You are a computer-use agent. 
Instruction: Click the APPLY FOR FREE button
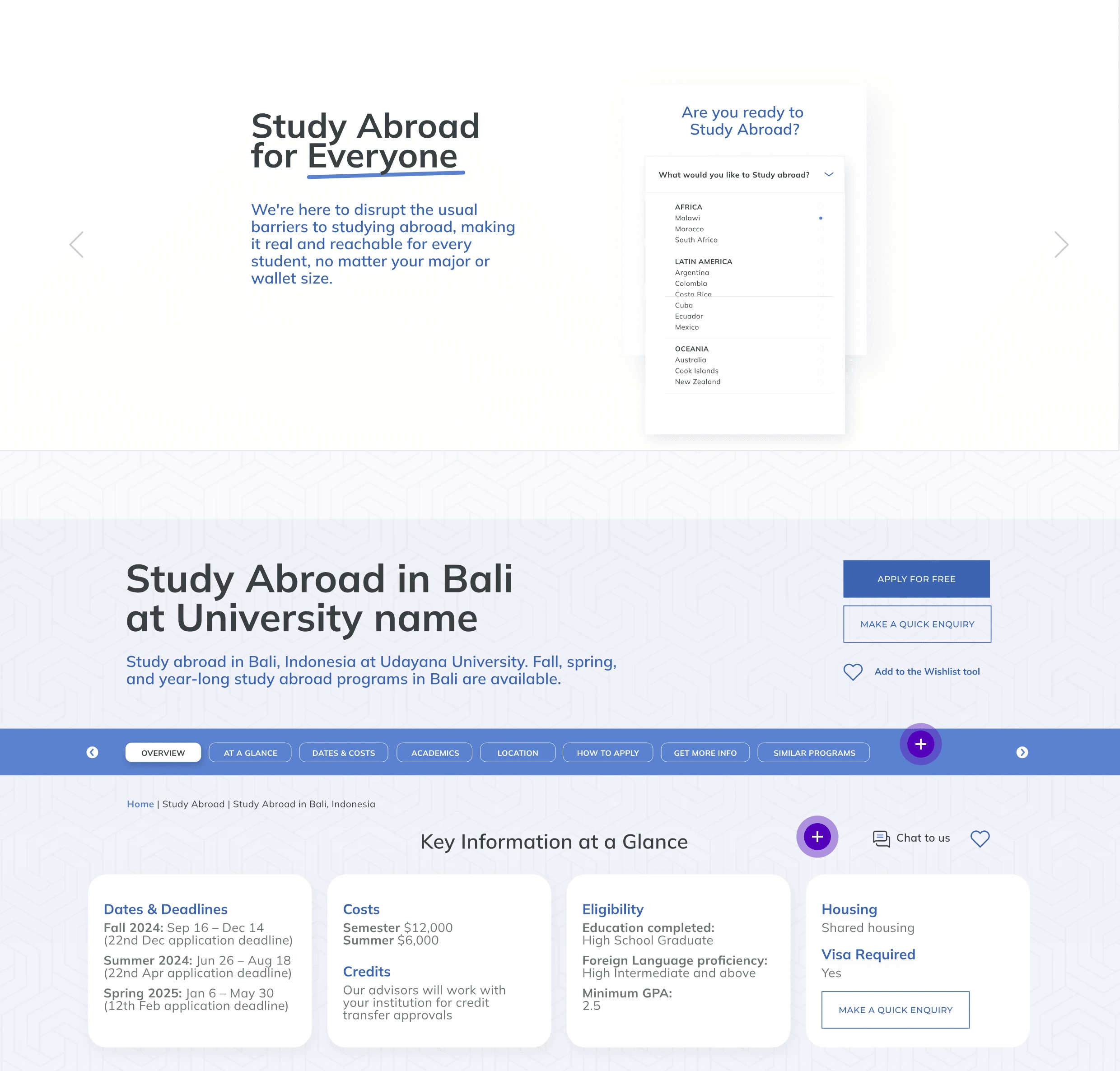pos(915,578)
